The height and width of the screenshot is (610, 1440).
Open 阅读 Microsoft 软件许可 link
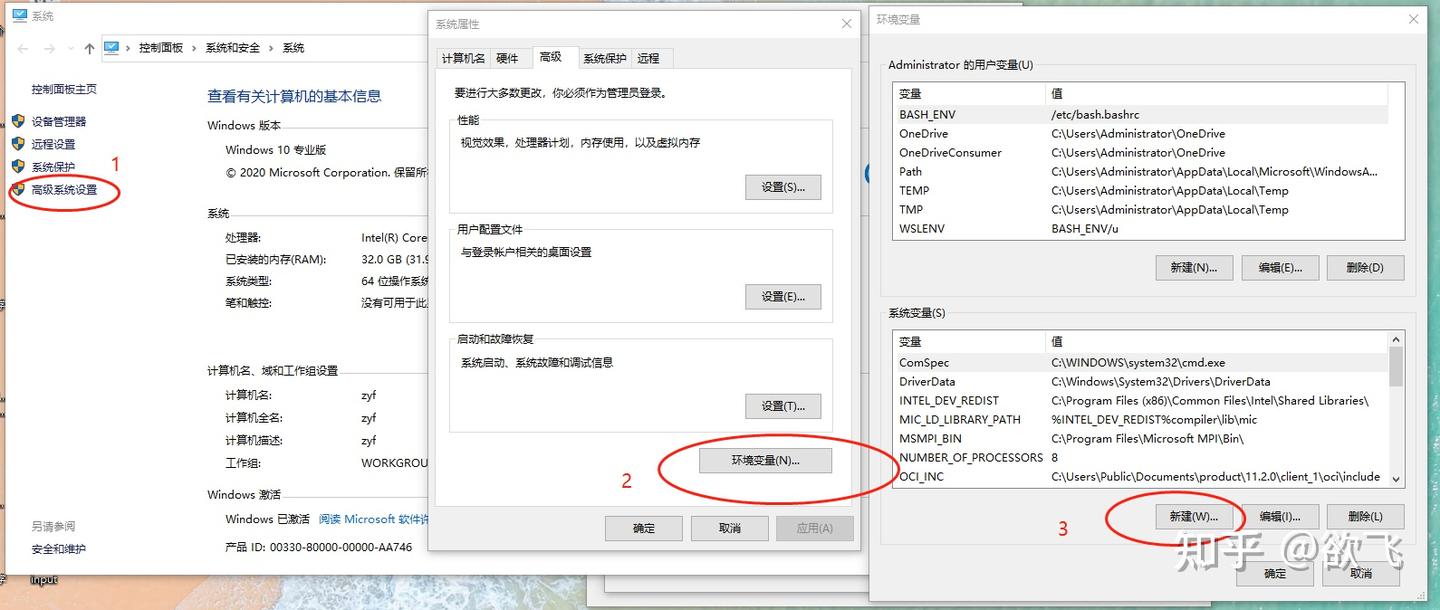(374, 519)
